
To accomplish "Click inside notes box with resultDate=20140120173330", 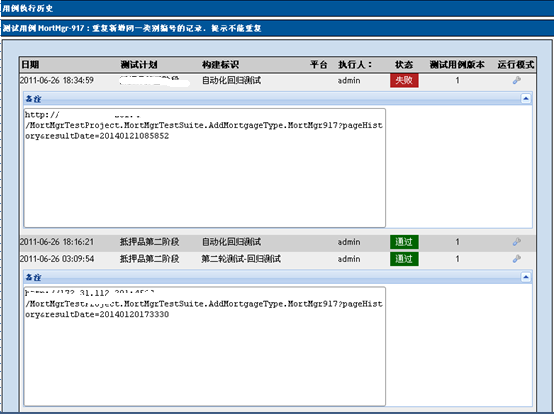I will click(205, 347).
